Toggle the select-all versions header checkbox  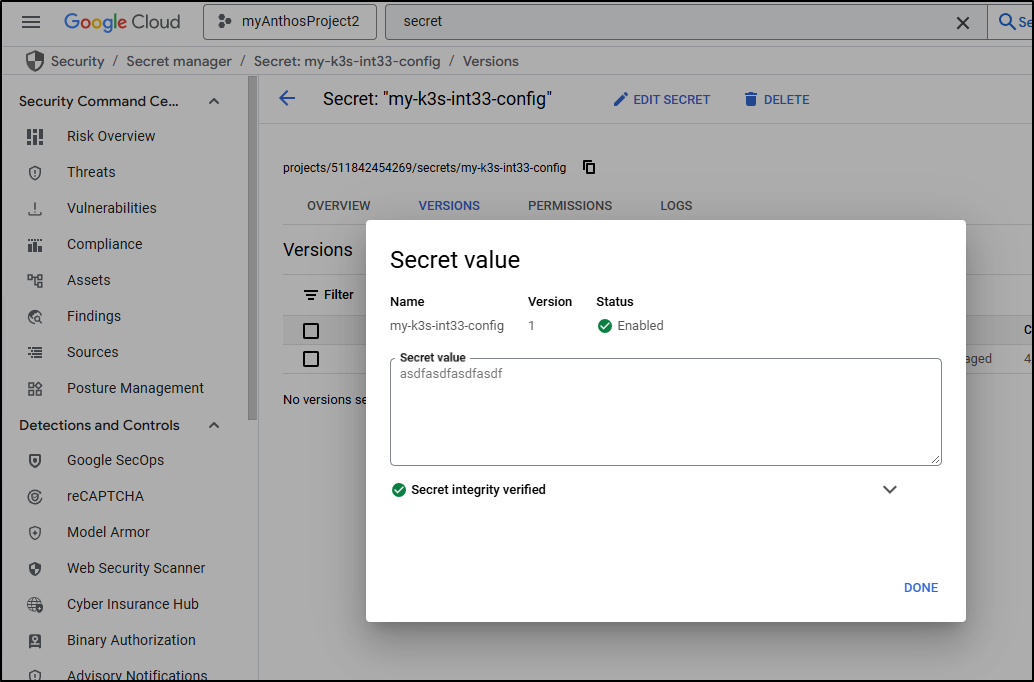pyautogui.click(x=311, y=331)
